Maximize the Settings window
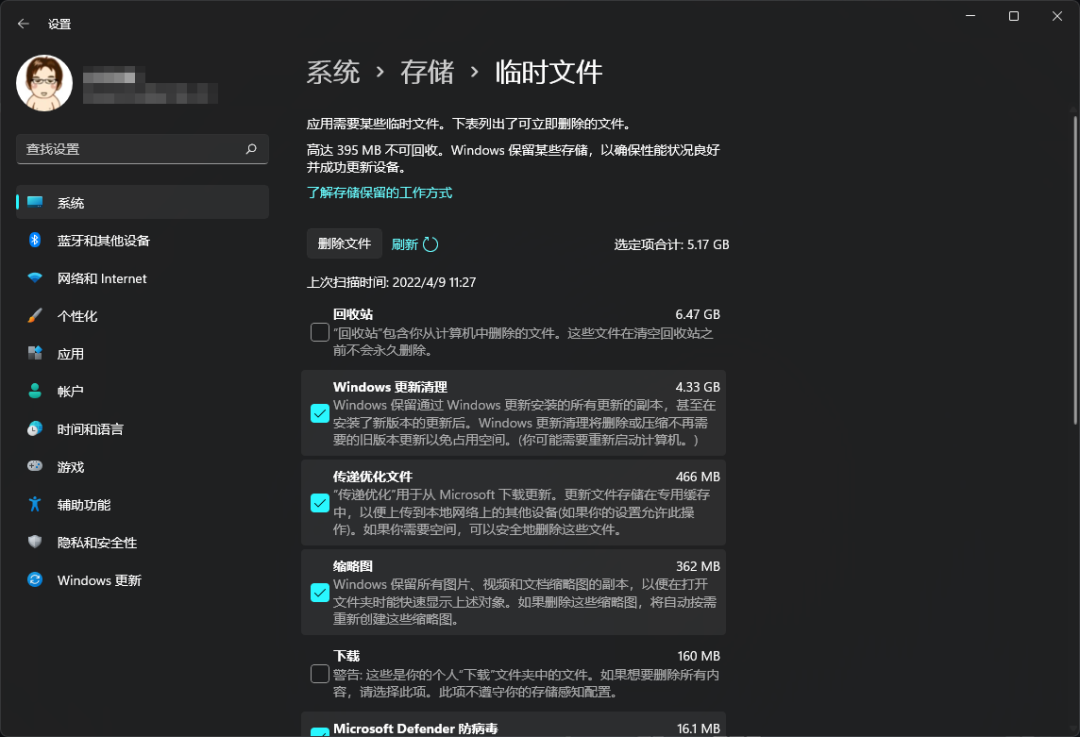 coord(1014,16)
